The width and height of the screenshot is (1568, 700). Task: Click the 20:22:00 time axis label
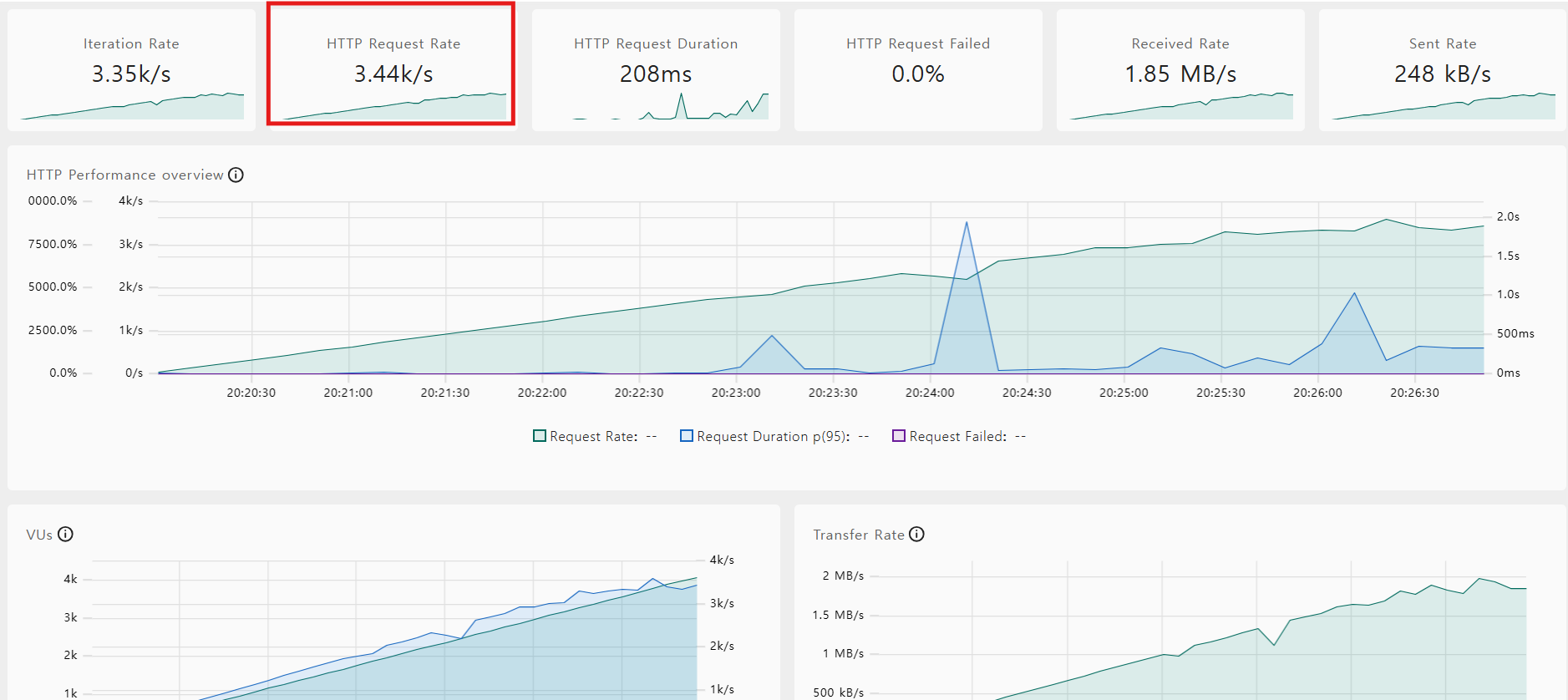[542, 393]
